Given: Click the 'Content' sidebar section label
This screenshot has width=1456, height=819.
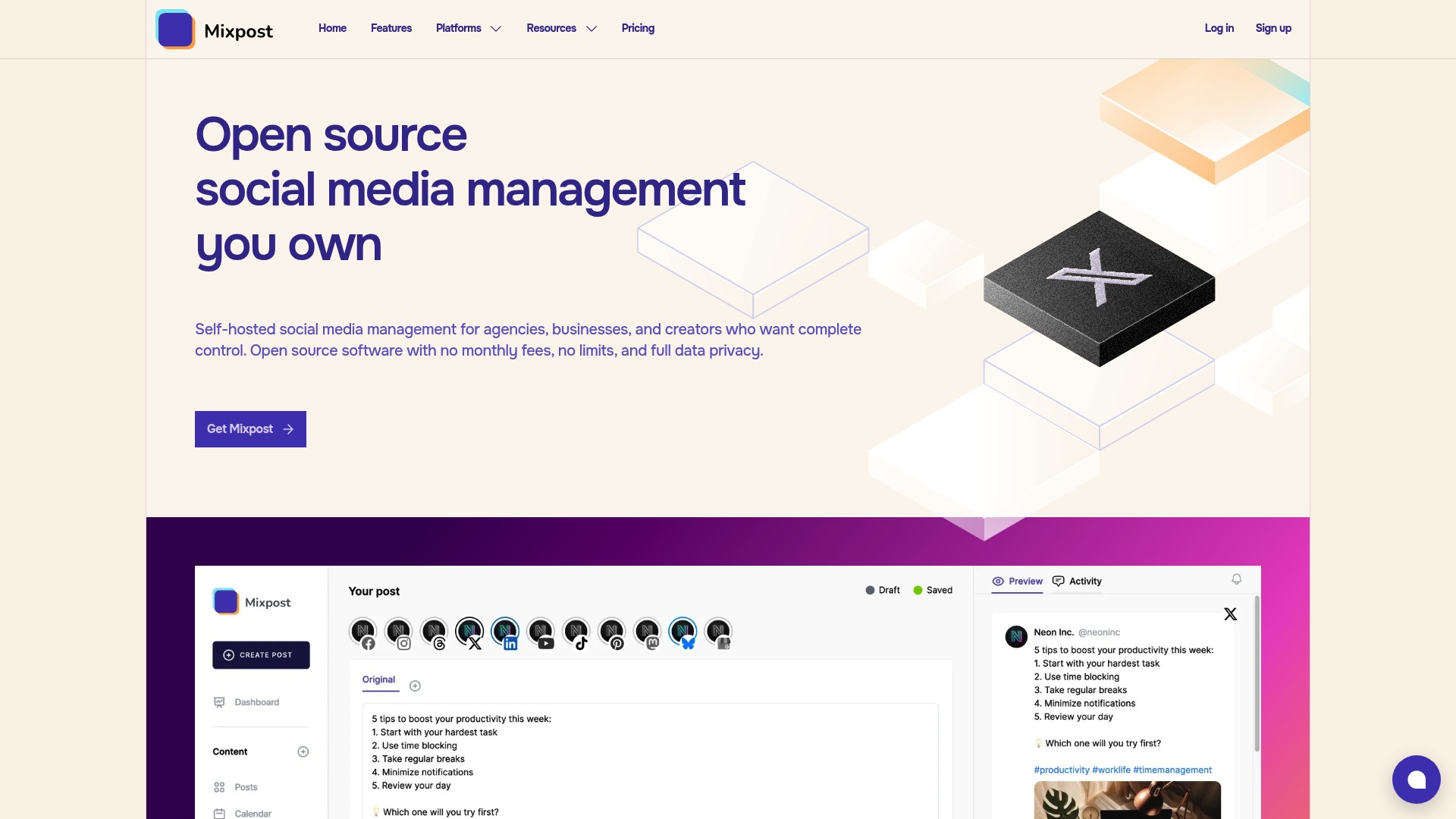Looking at the screenshot, I should 230,752.
